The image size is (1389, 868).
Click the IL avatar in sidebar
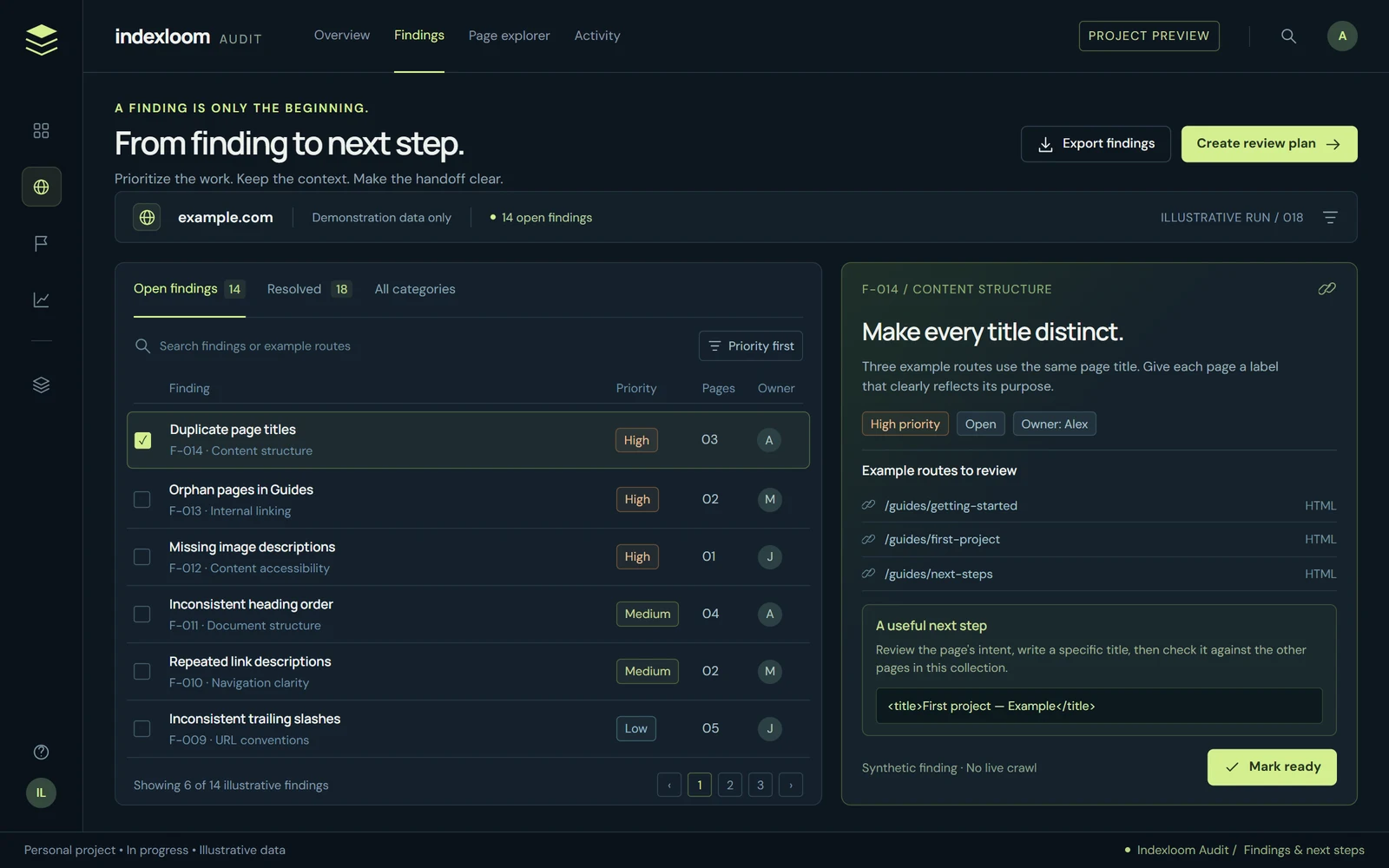tap(41, 792)
